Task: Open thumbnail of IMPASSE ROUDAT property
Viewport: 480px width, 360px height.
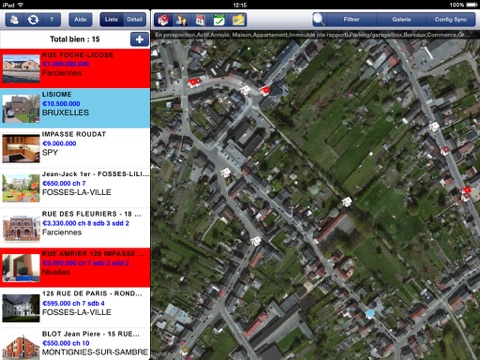Action: point(21,148)
